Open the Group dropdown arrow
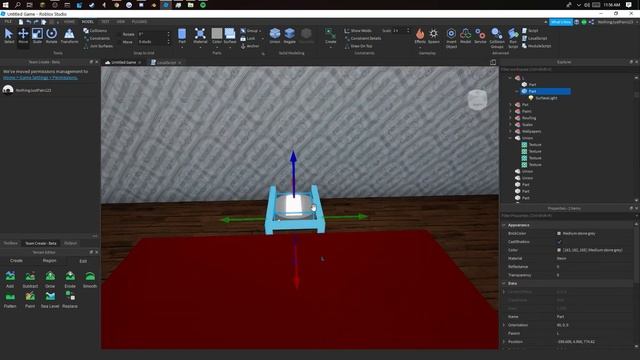 (260, 31)
